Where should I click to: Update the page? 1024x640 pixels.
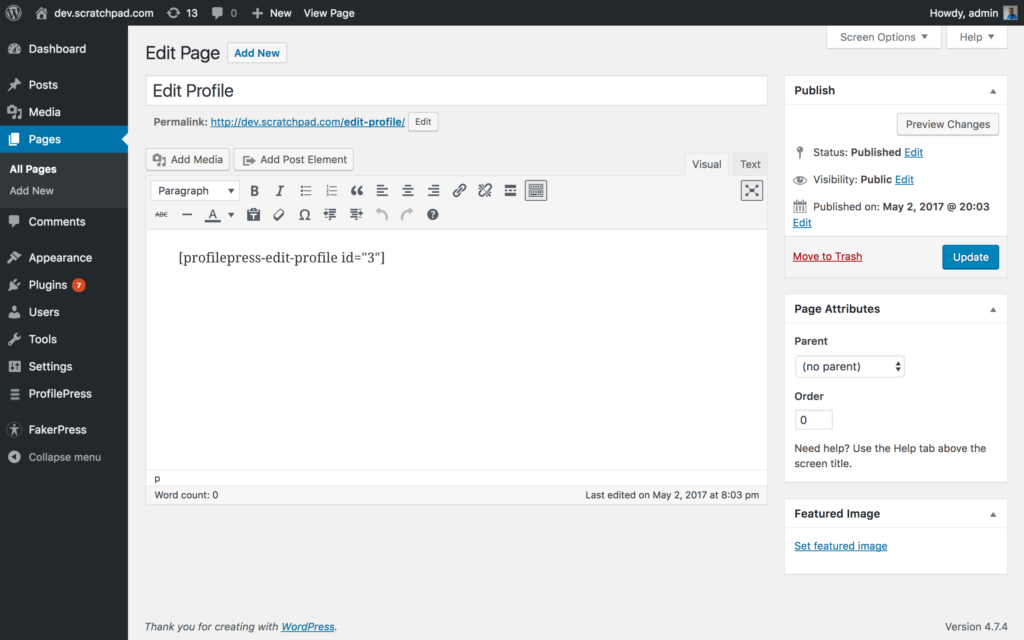point(970,256)
